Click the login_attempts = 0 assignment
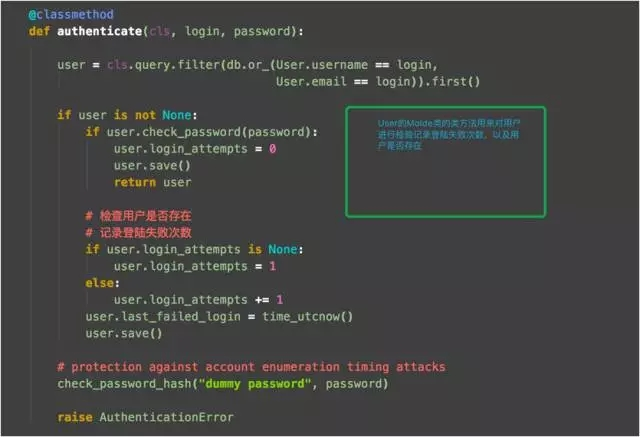640x437 pixels. (195, 149)
